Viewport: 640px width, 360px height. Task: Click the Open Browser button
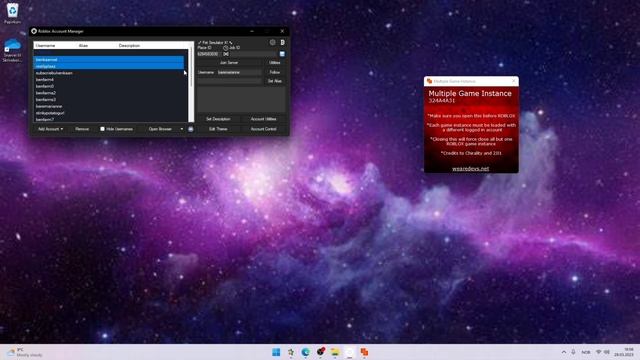point(160,129)
